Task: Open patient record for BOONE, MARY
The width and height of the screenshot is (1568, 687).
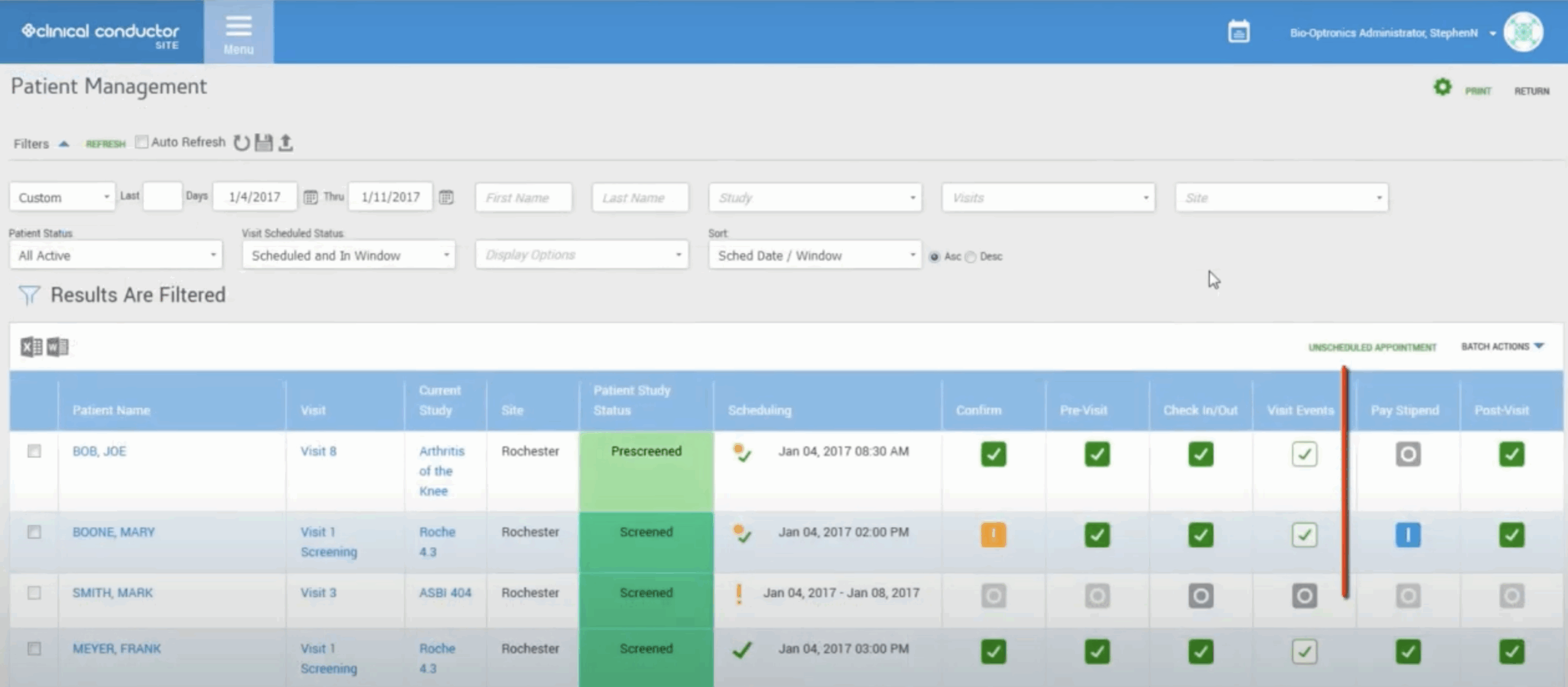Action: [x=113, y=532]
